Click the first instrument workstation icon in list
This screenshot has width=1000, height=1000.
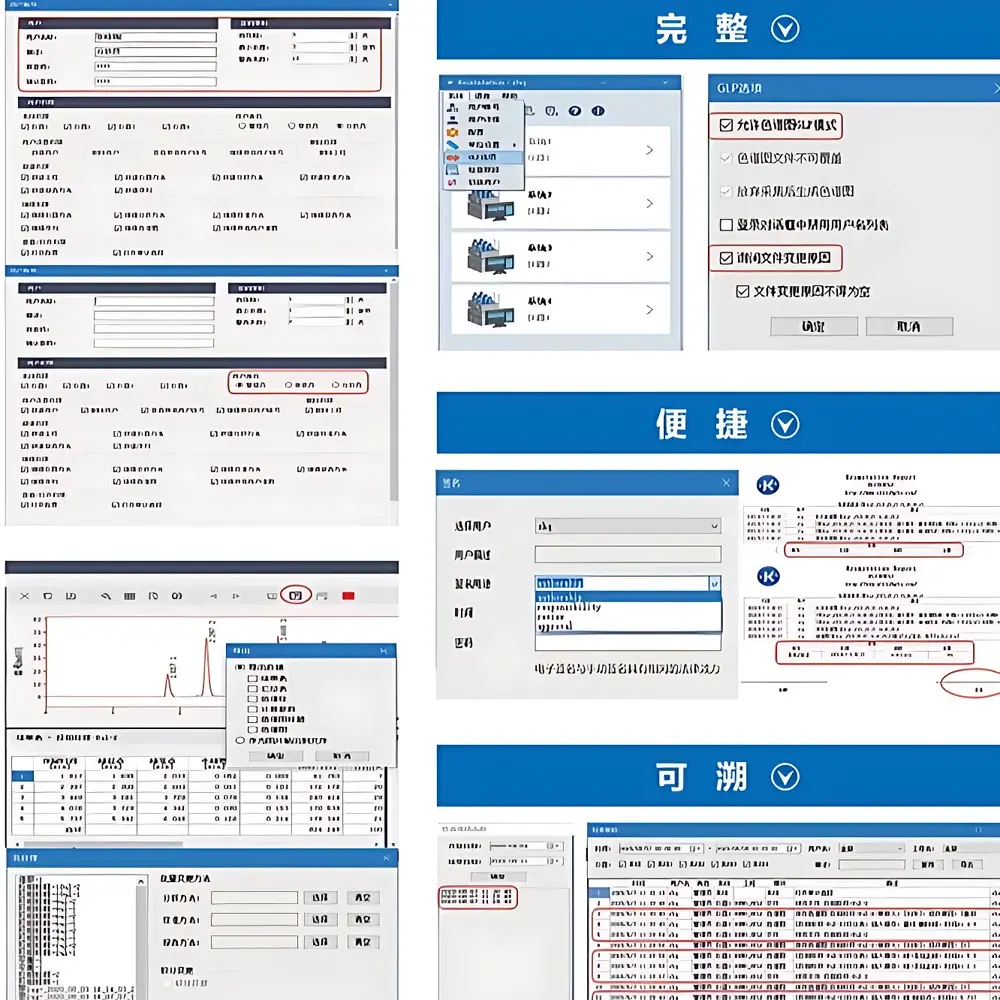click(490, 203)
